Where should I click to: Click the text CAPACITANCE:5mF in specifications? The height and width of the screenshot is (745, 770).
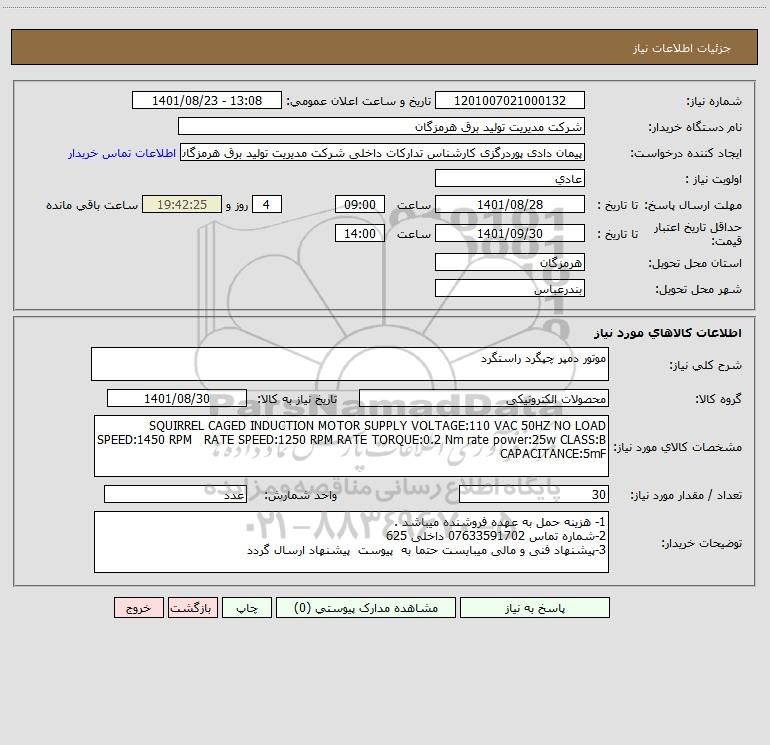(553, 454)
